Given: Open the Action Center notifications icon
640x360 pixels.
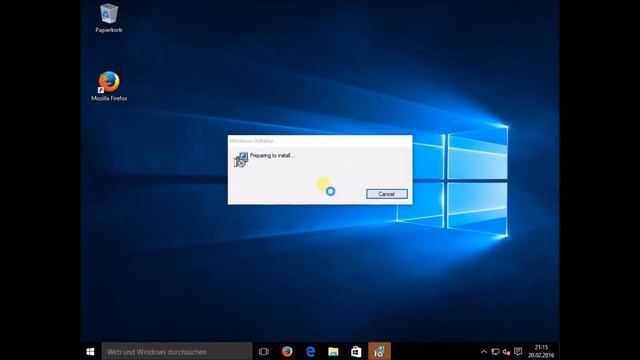Looking at the screenshot, I should [518, 351].
